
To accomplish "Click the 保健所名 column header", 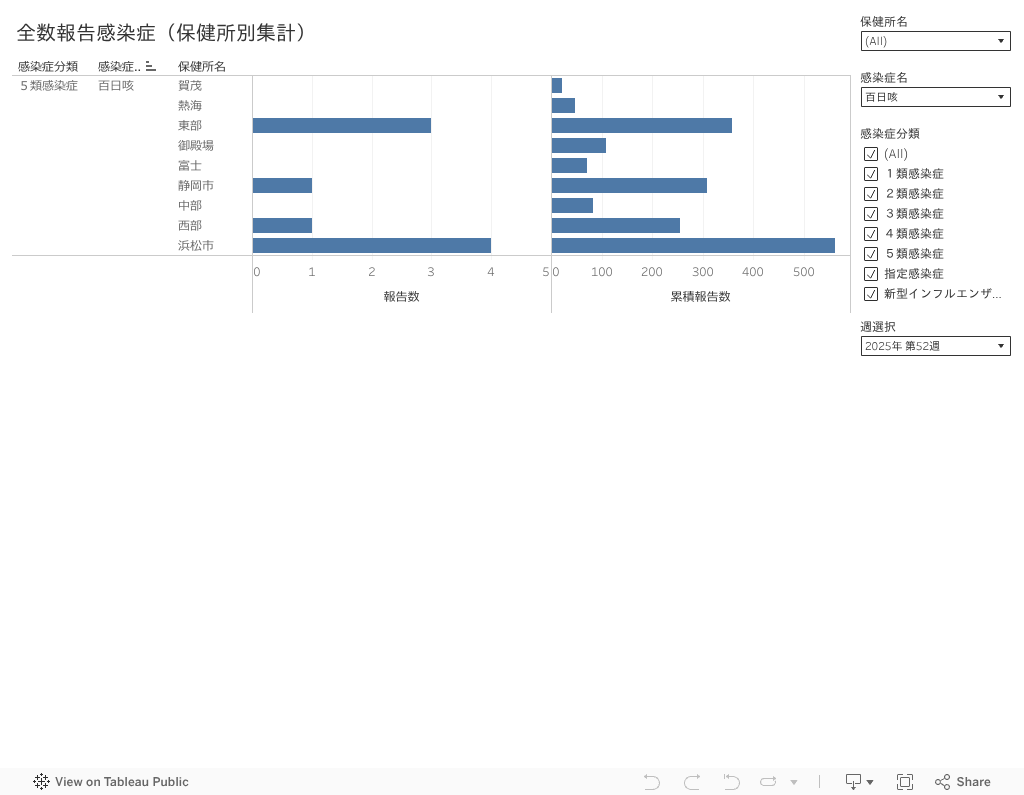I will pos(202,67).
